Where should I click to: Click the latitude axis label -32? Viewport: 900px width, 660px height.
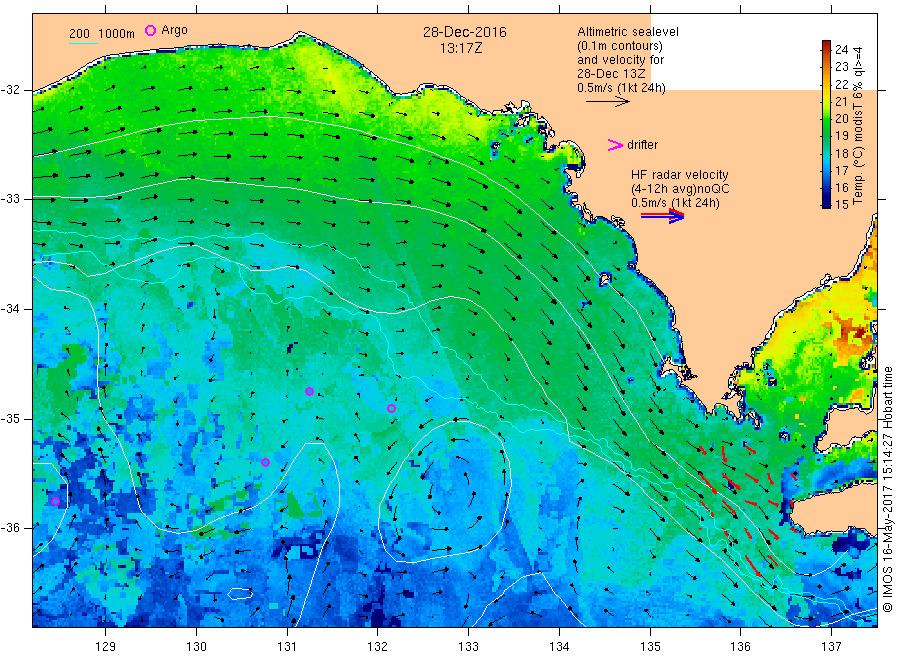pos(10,90)
